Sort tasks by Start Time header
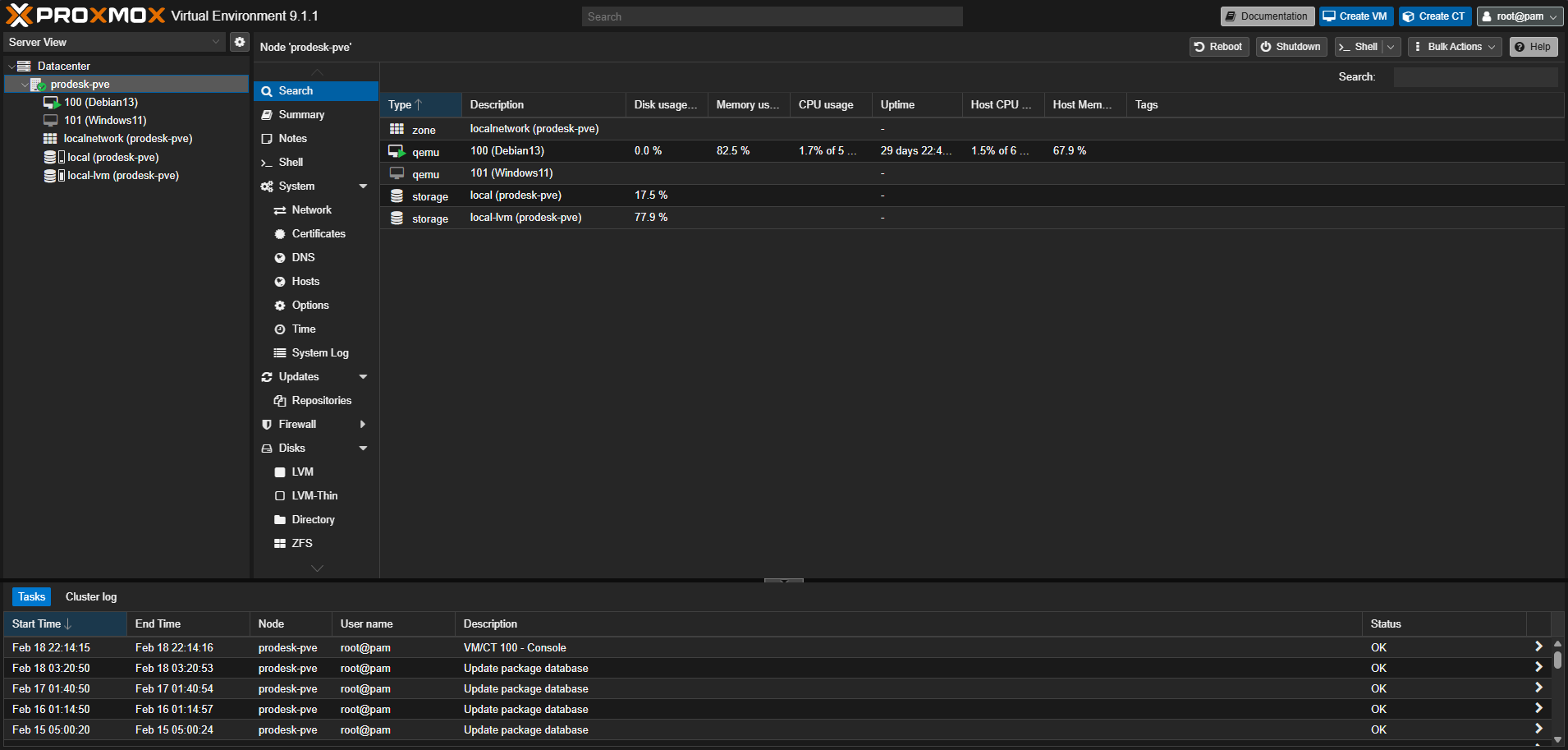 (66, 624)
